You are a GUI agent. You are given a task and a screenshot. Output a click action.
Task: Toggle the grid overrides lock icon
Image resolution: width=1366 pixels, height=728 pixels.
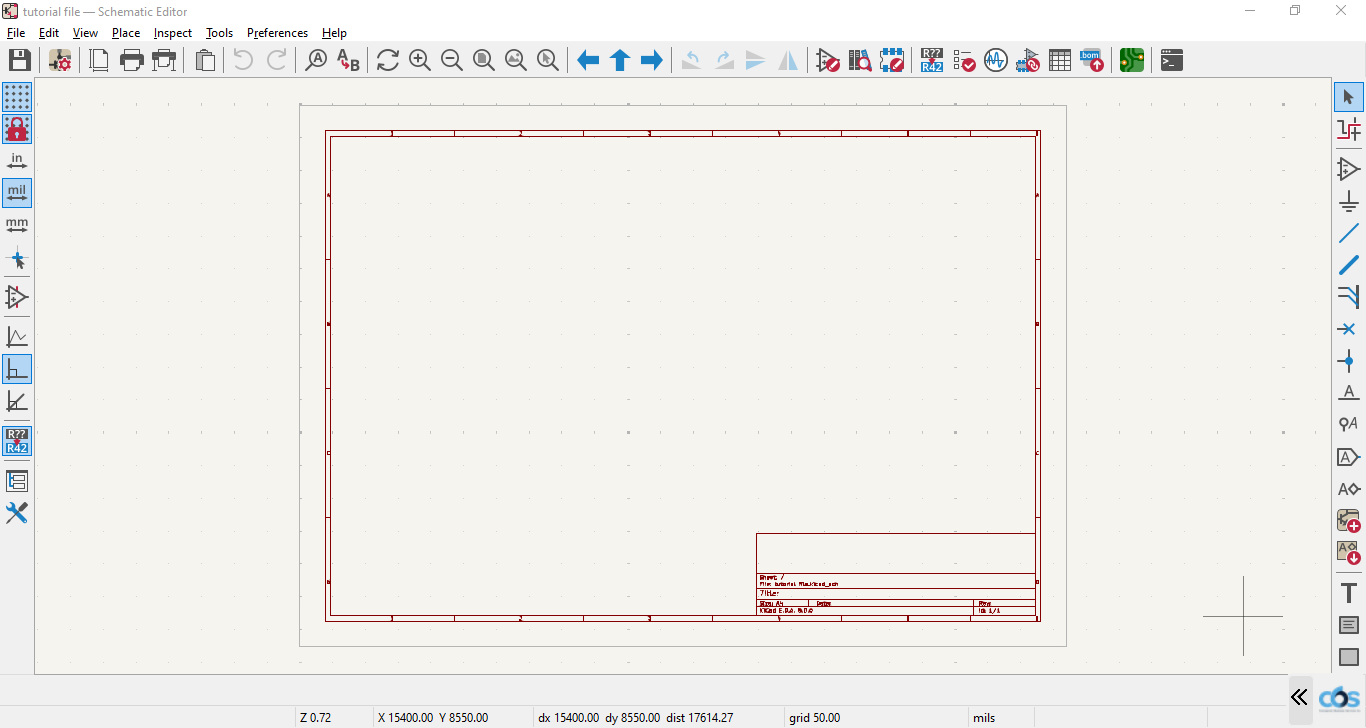[17, 129]
